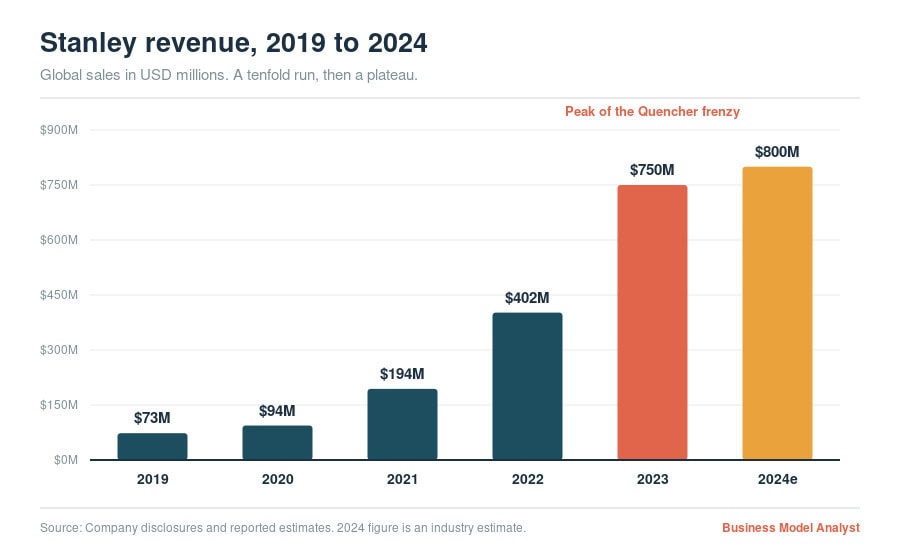Click the '$300M' y-axis tick label

coord(59,350)
